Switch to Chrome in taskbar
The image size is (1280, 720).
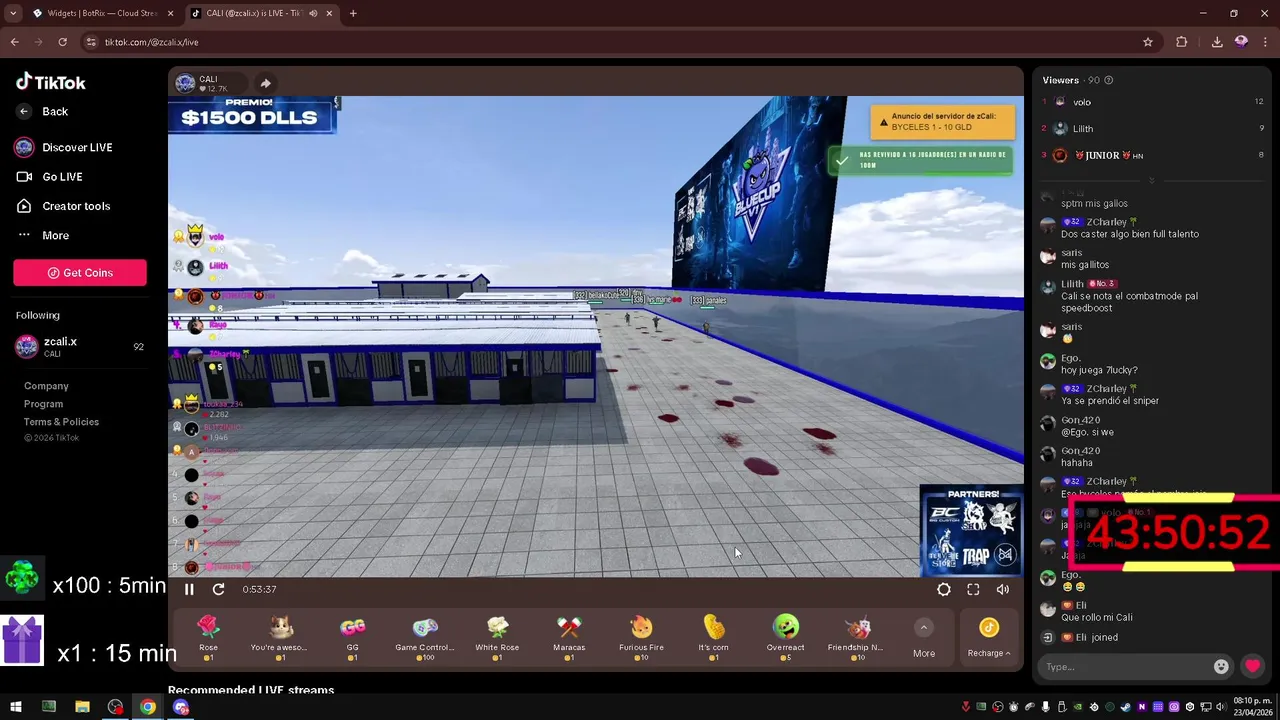[x=148, y=707]
